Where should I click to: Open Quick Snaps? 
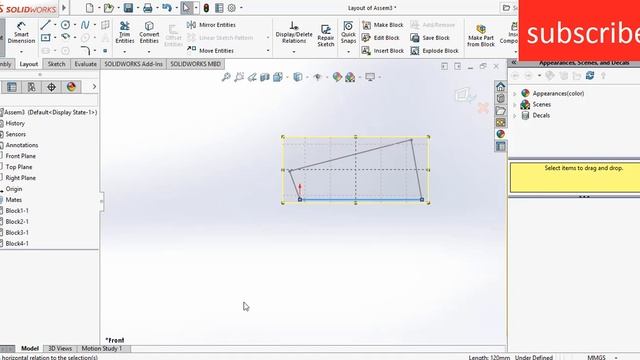click(348, 32)
